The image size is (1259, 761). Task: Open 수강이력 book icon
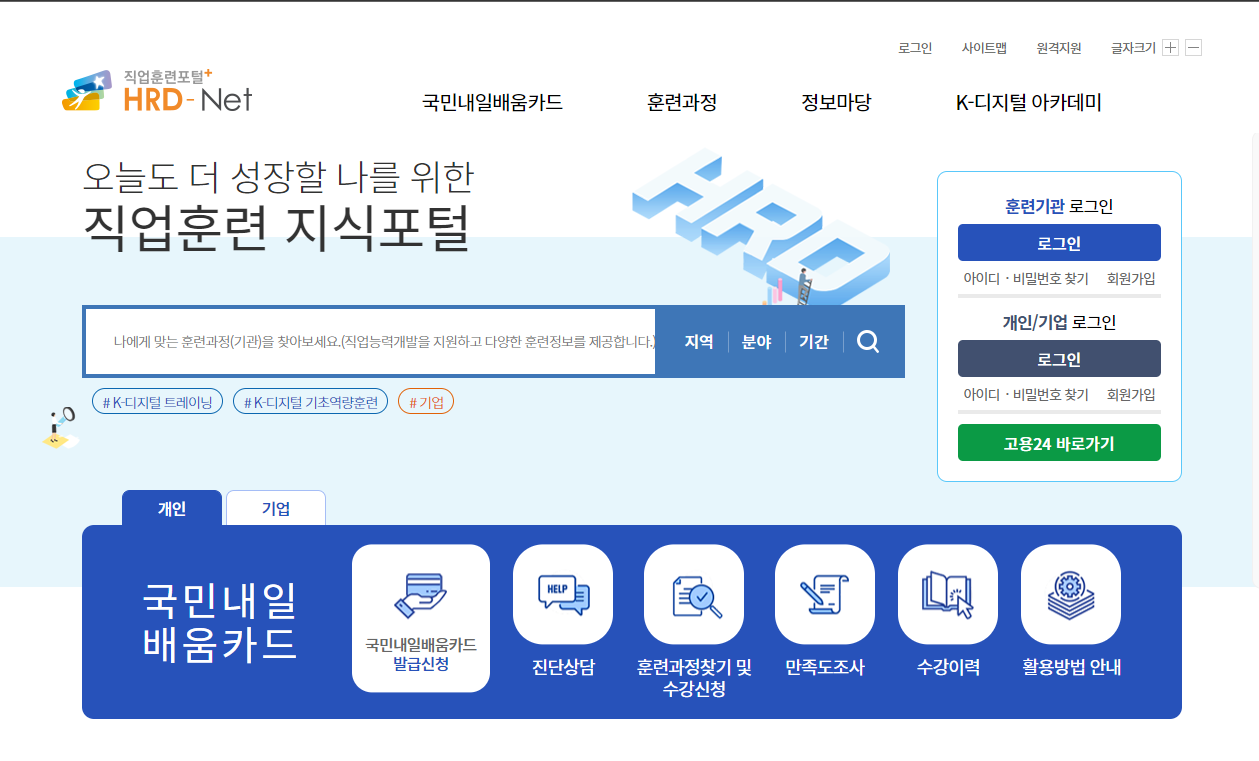pyautogui.click(x=948, y=594)
